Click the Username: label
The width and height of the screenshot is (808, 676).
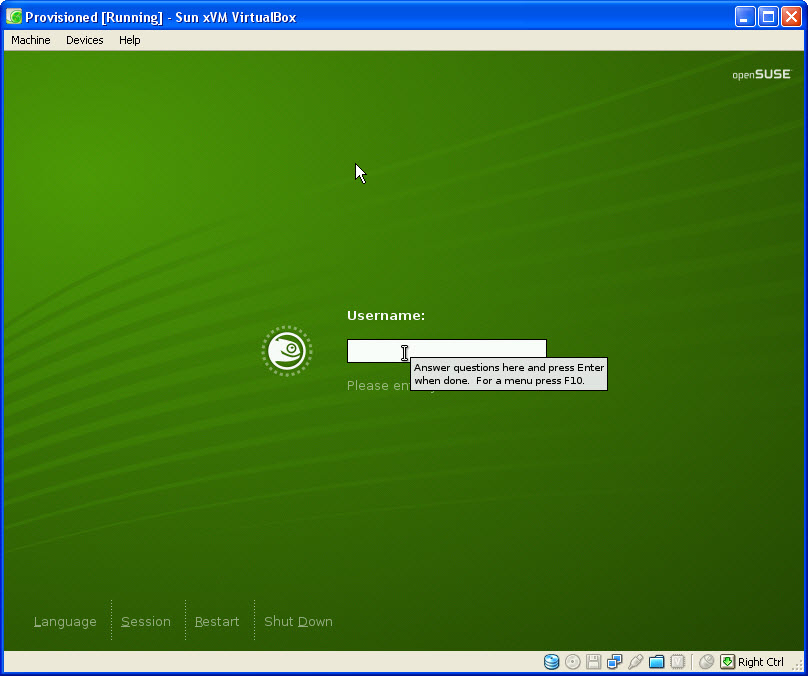click(386, 315)
